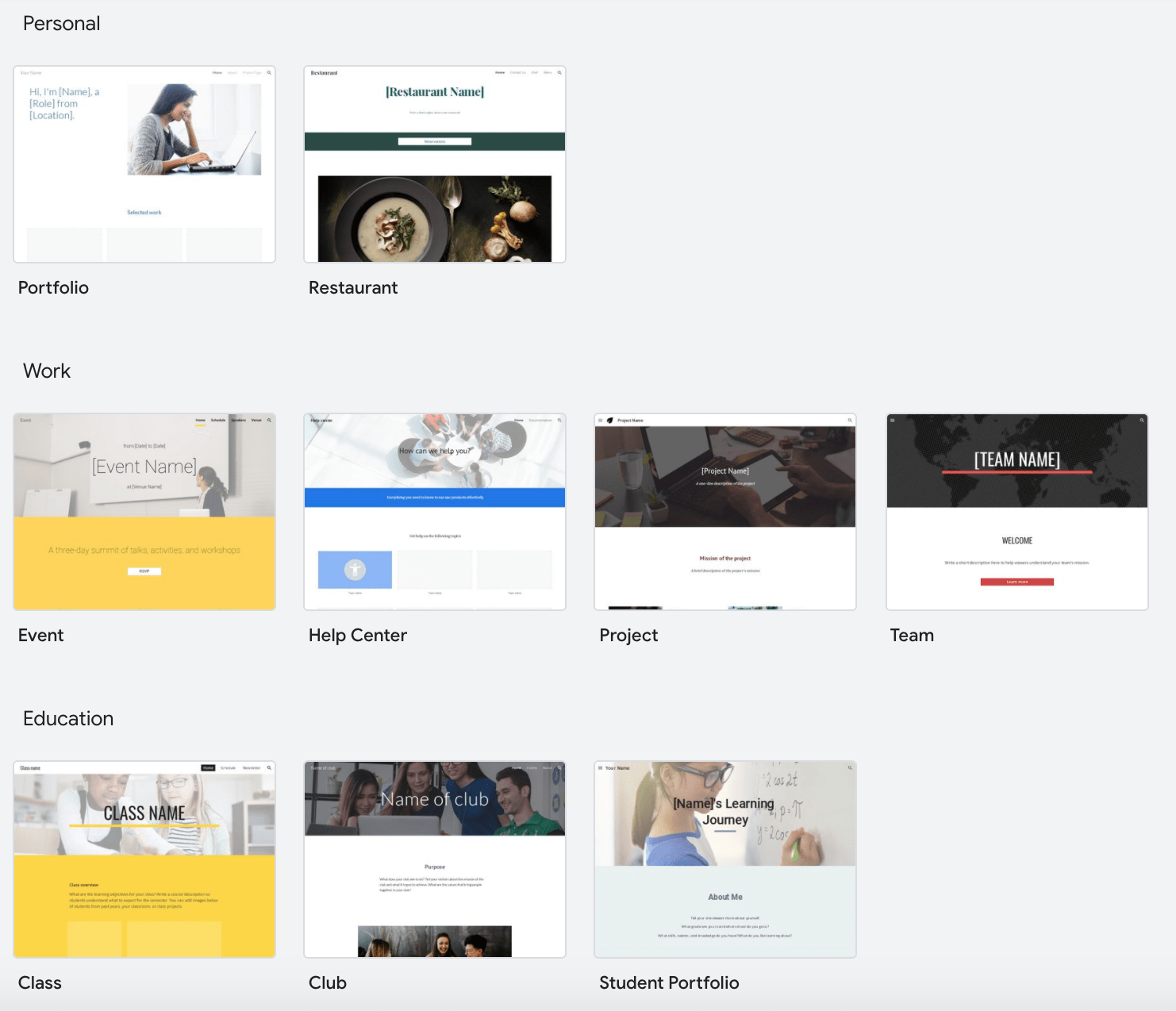Click the "Team" template name text
Image resolution: width=1176 pixels, height=1011 pixels.
click(x=912, y=636)
